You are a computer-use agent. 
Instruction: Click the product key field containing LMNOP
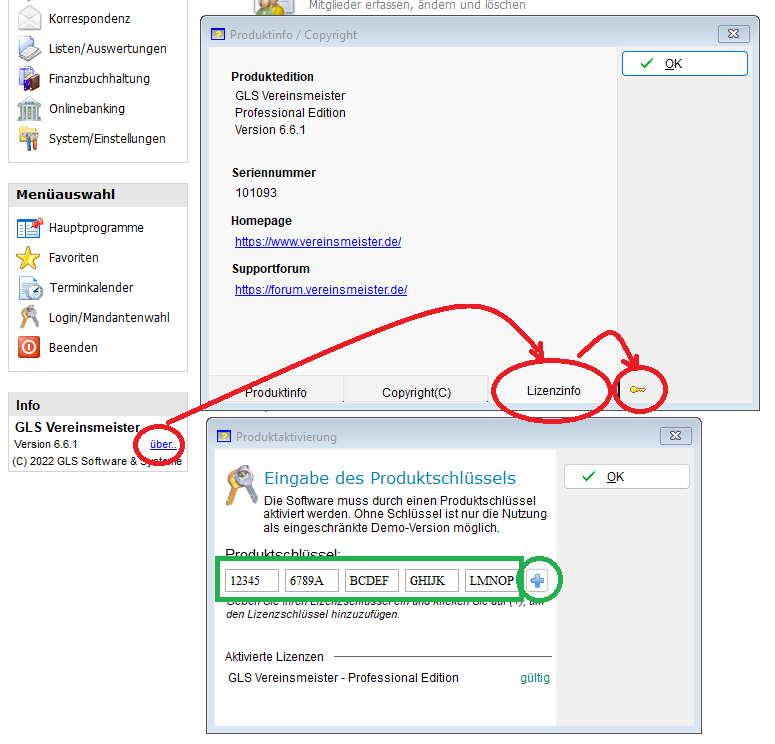click(490, 580)
